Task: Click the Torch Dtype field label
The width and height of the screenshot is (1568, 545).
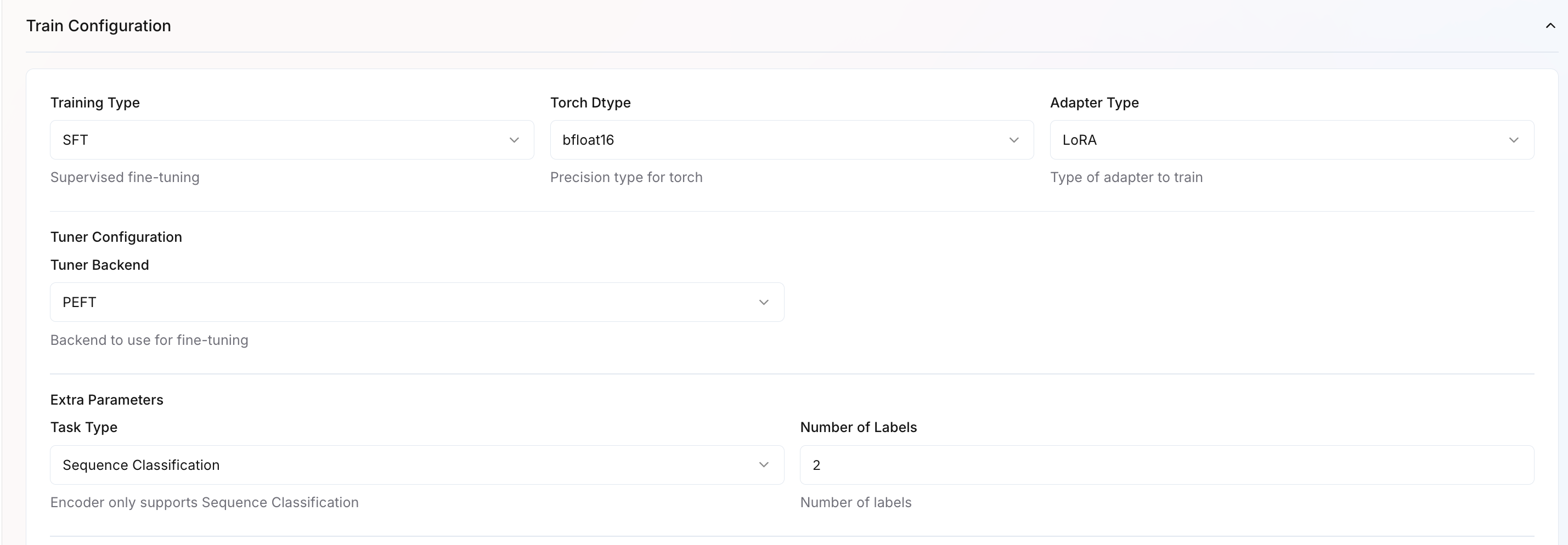Action: pyautogui.click(x=590, y=103)
